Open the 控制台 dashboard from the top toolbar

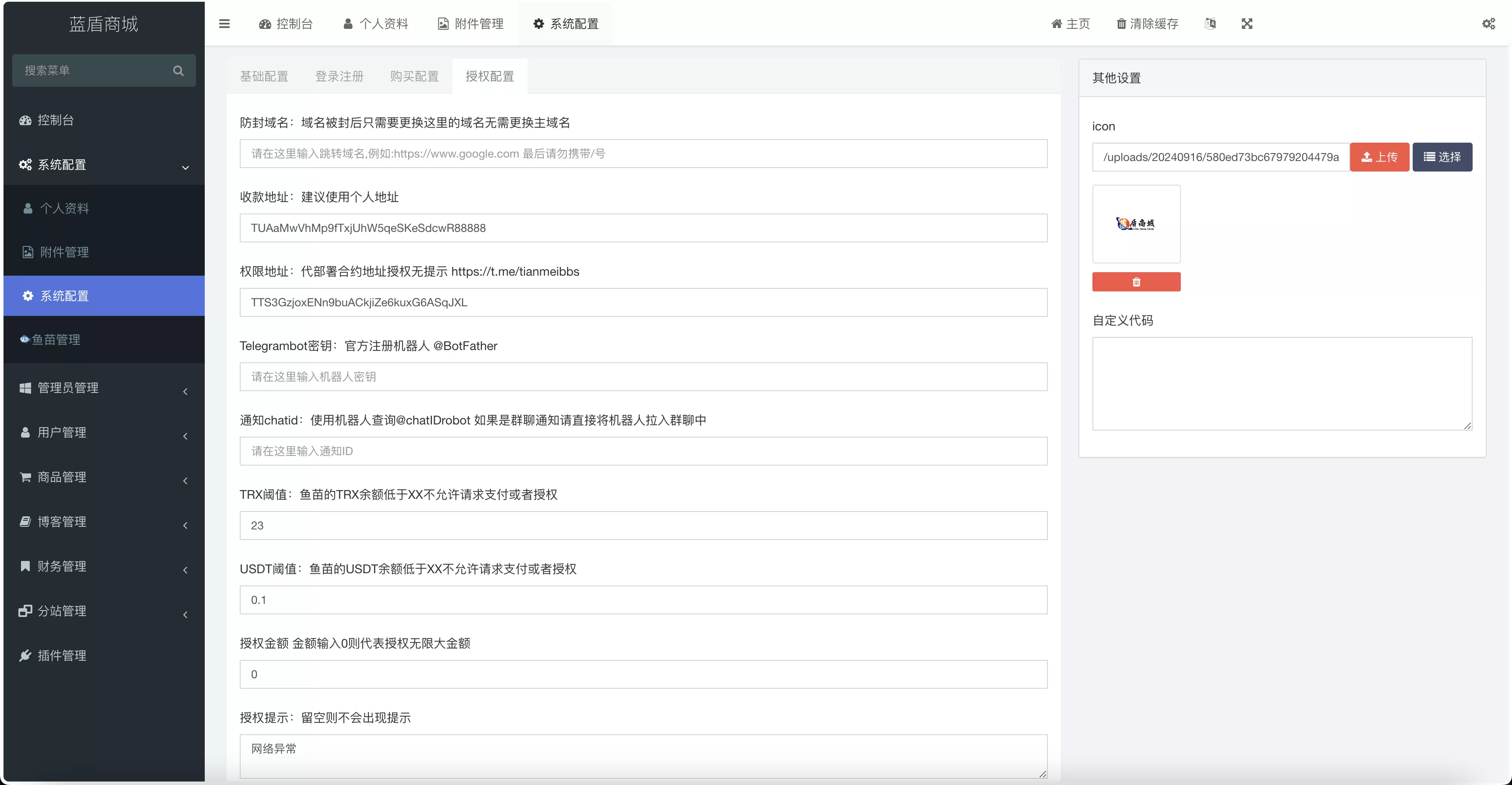pos(286,24)
